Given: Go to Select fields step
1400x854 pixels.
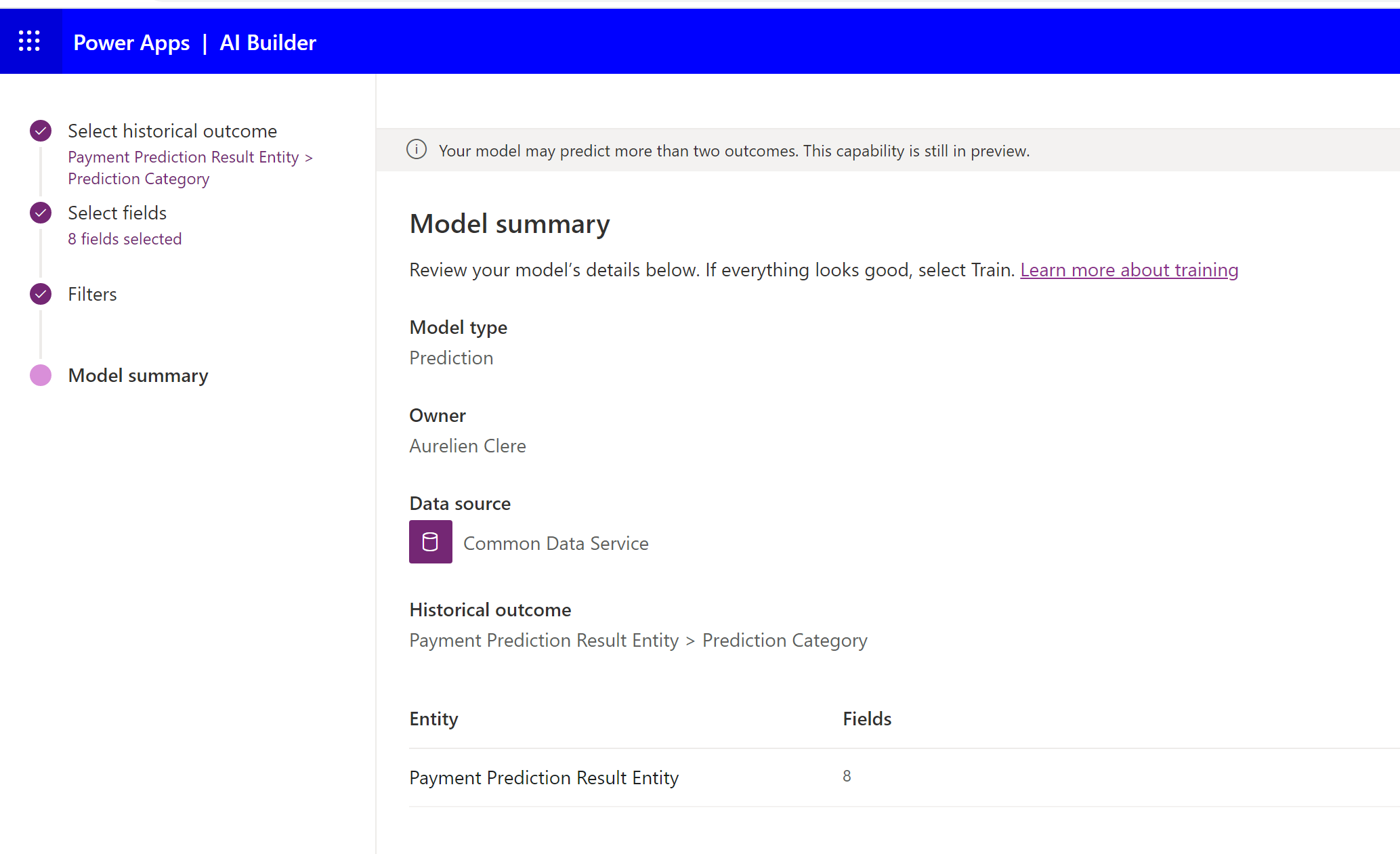Looking at the screenshot, I should coord(117,213).
